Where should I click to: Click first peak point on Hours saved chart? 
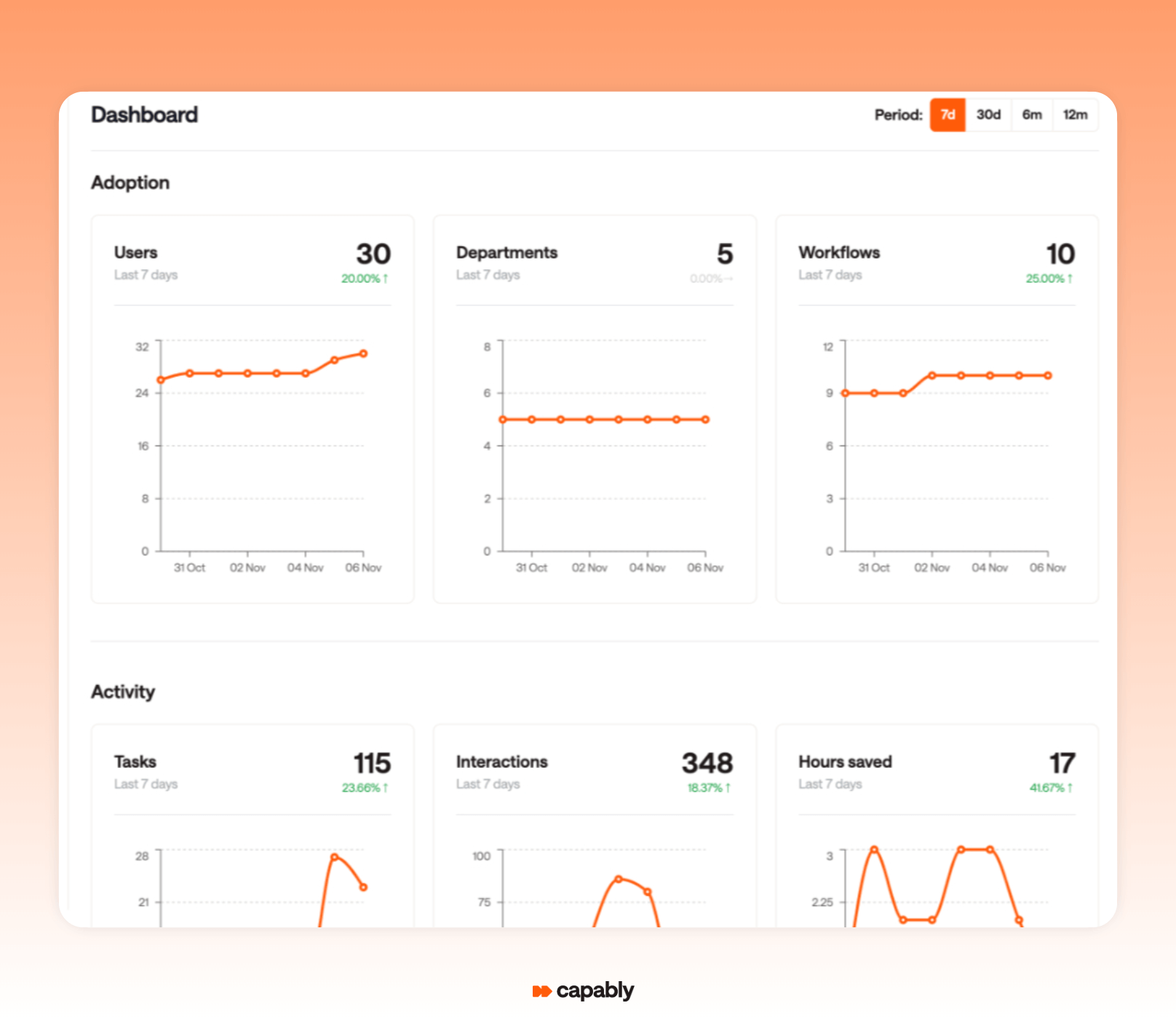[x=874, y=849]
